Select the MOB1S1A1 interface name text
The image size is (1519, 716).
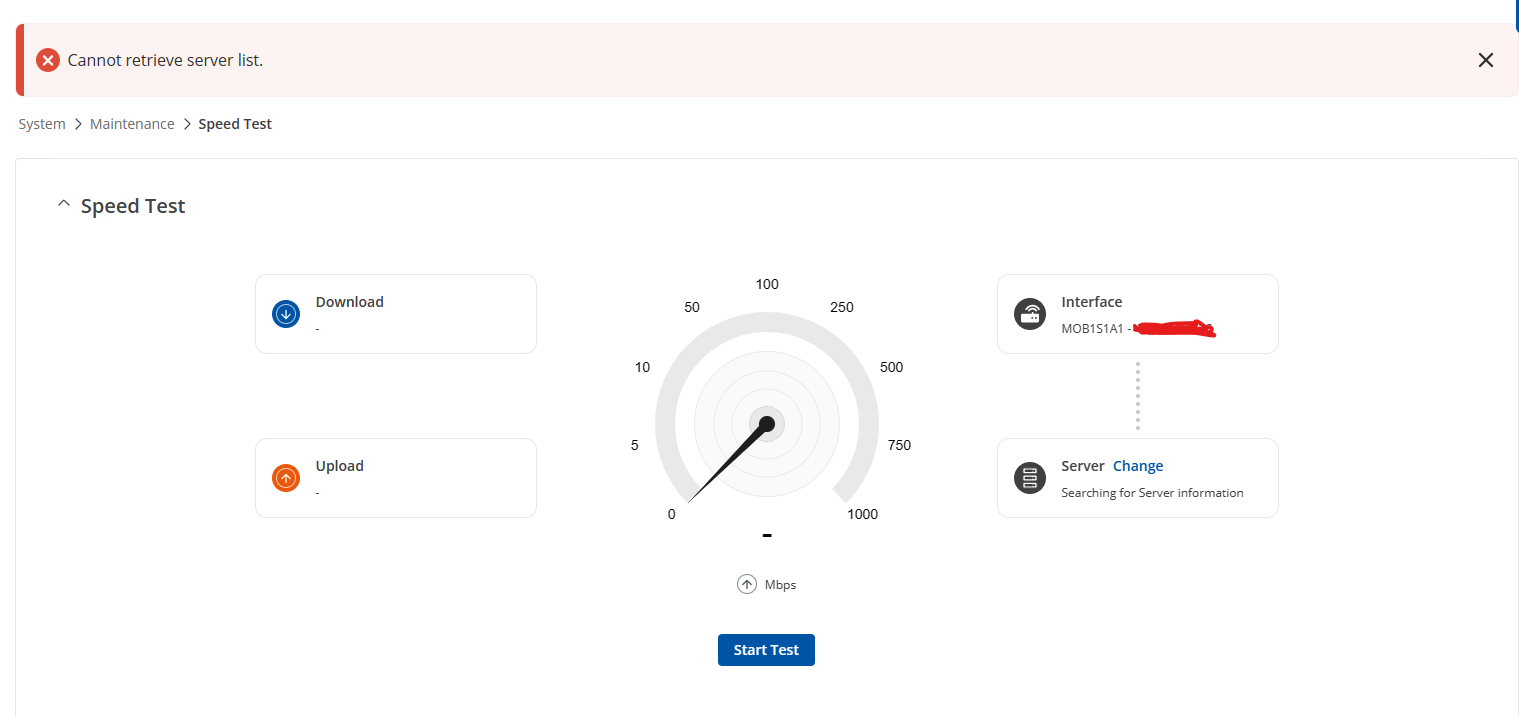click(1093, 328)
